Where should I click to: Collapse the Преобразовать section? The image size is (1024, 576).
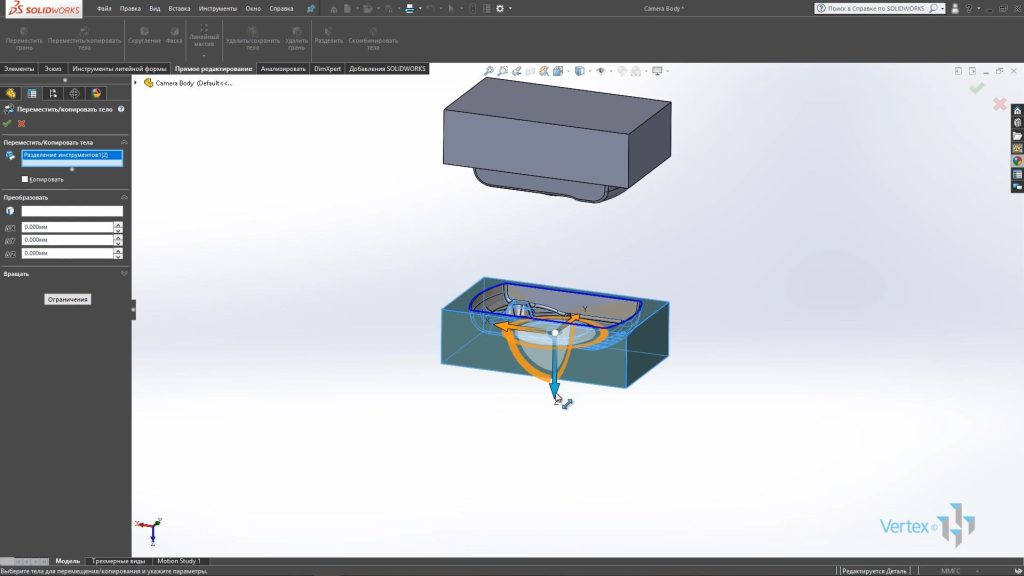pos(124,197)
